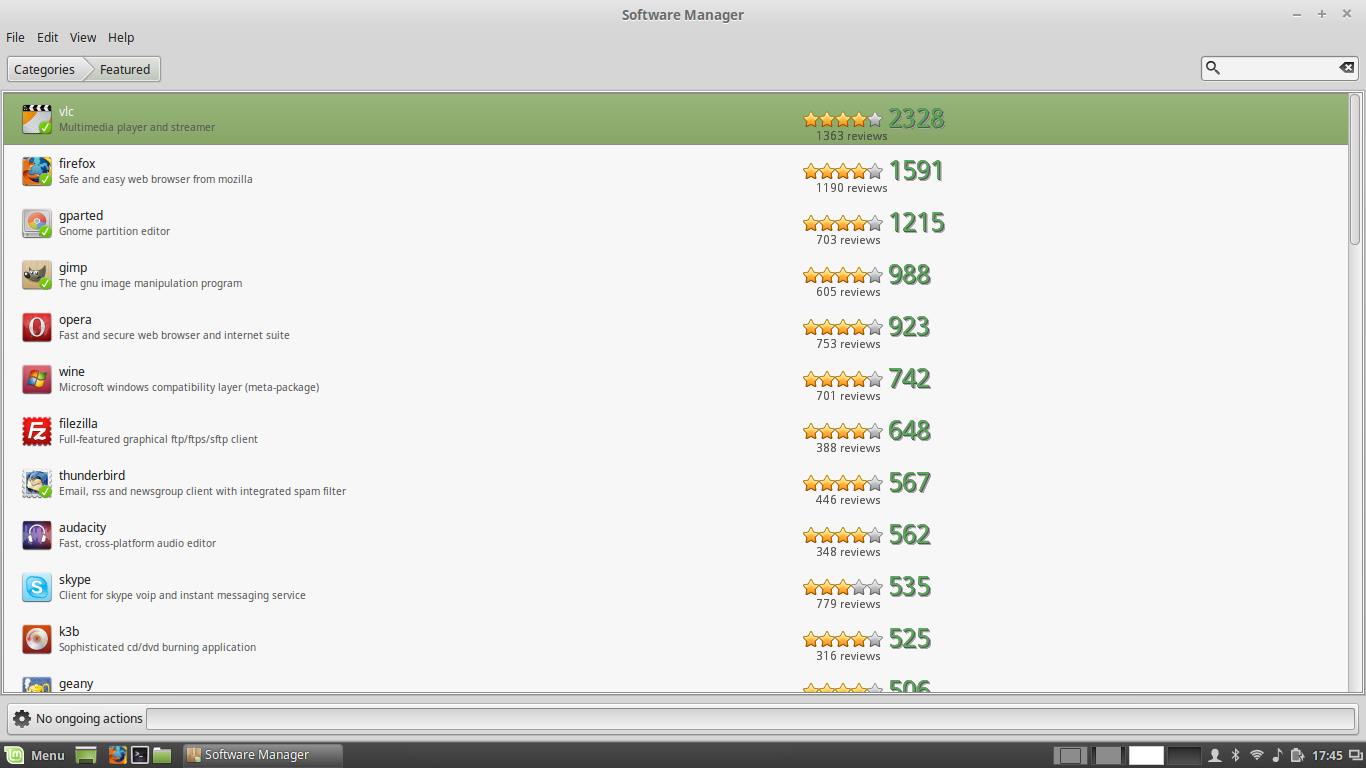Click the user account tray icon
The image size is (1366, 768).
[1215, 755]
